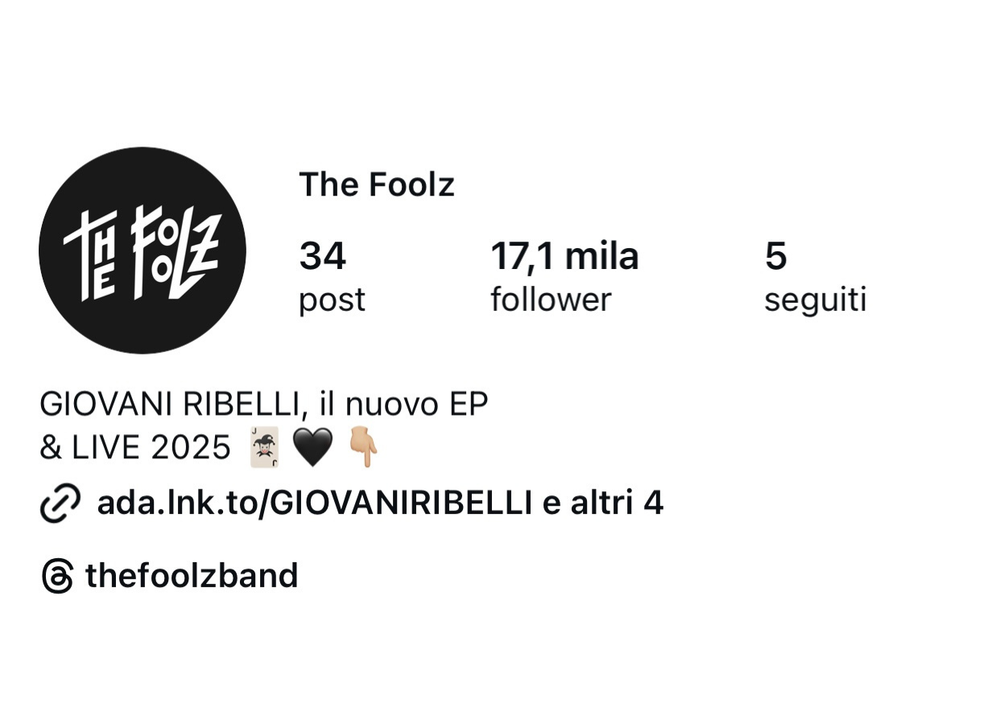
Task: Click the '17,1 mila' count number
Action: click(564, 256)
